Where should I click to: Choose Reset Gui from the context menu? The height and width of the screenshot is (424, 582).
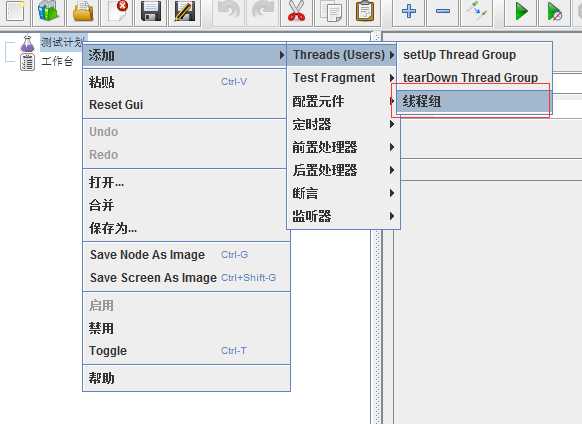[x=184, y=105]
